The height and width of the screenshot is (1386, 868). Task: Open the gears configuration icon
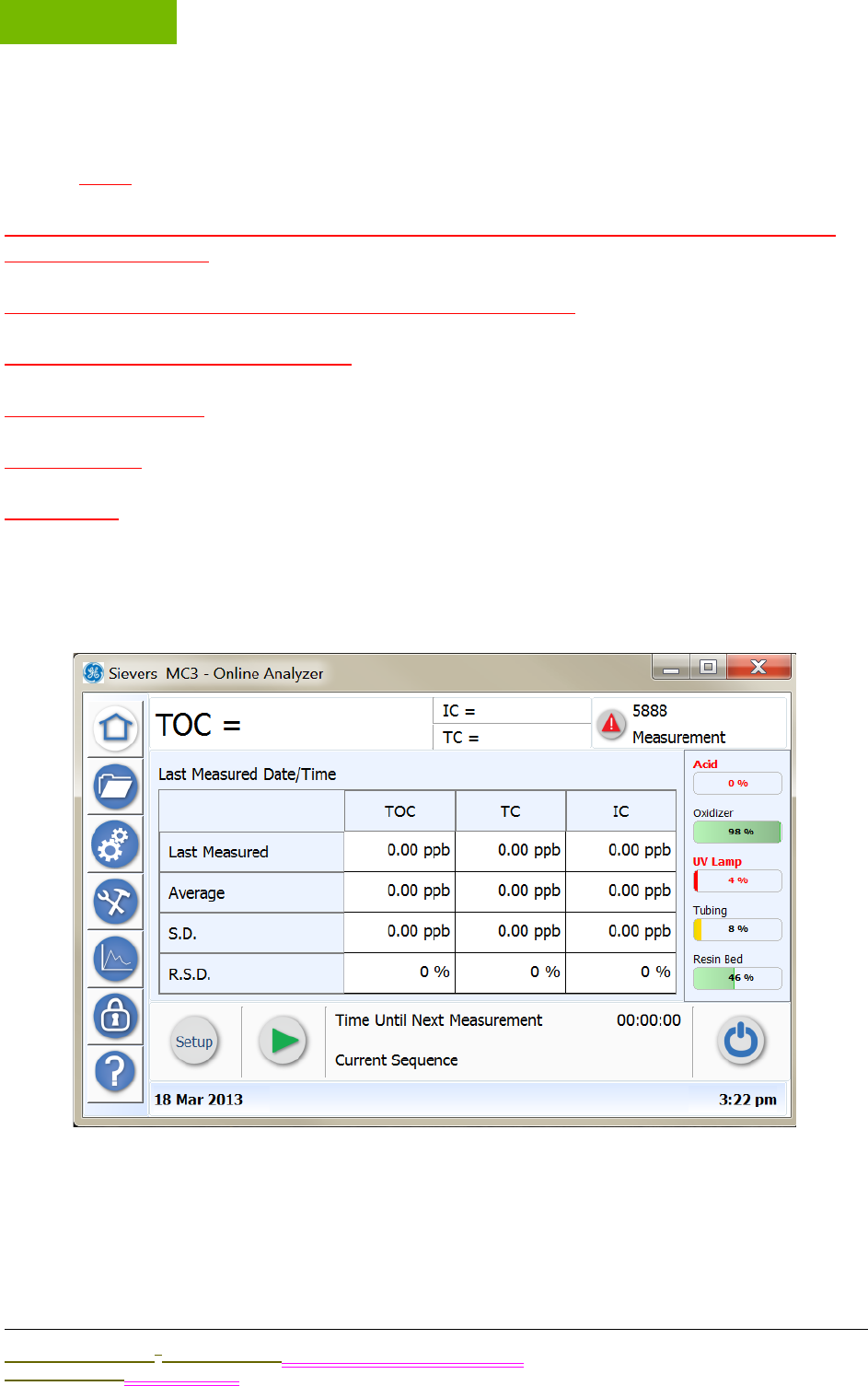(115, 844)
